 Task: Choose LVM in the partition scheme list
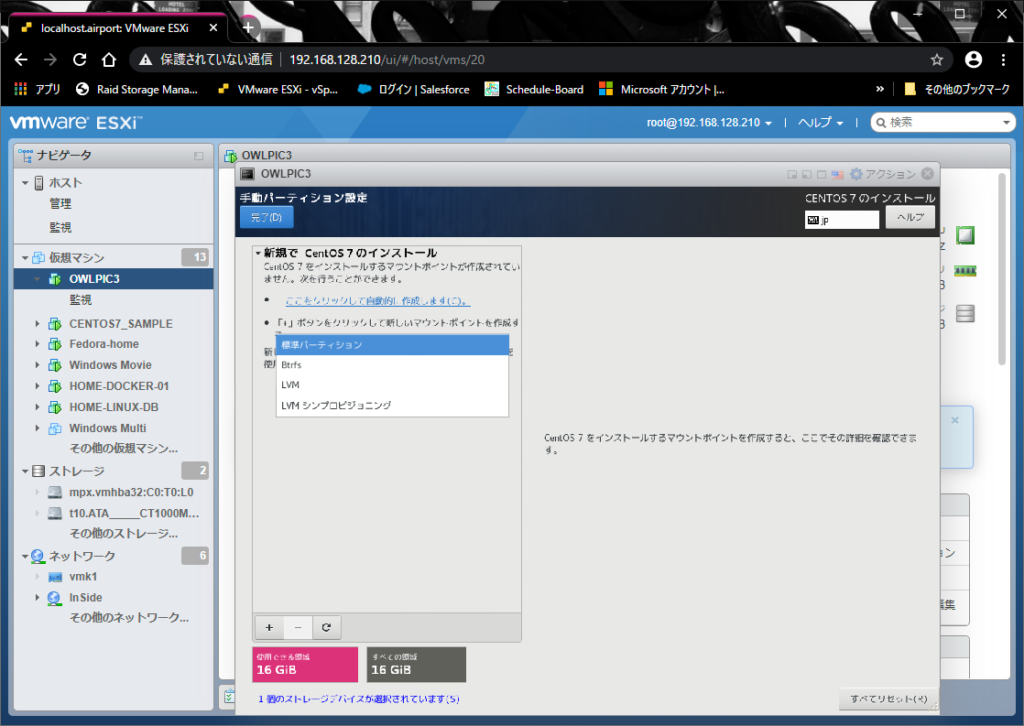coord(392,385)
